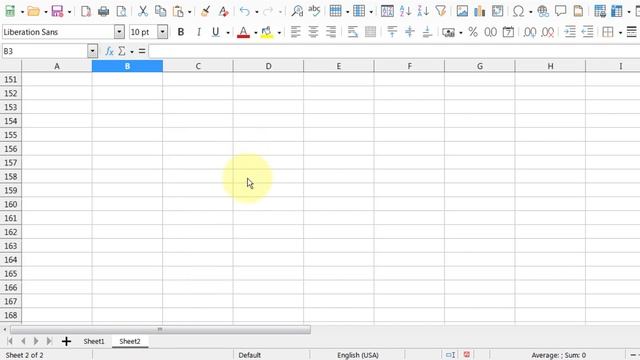Select row 160 header

11,204
